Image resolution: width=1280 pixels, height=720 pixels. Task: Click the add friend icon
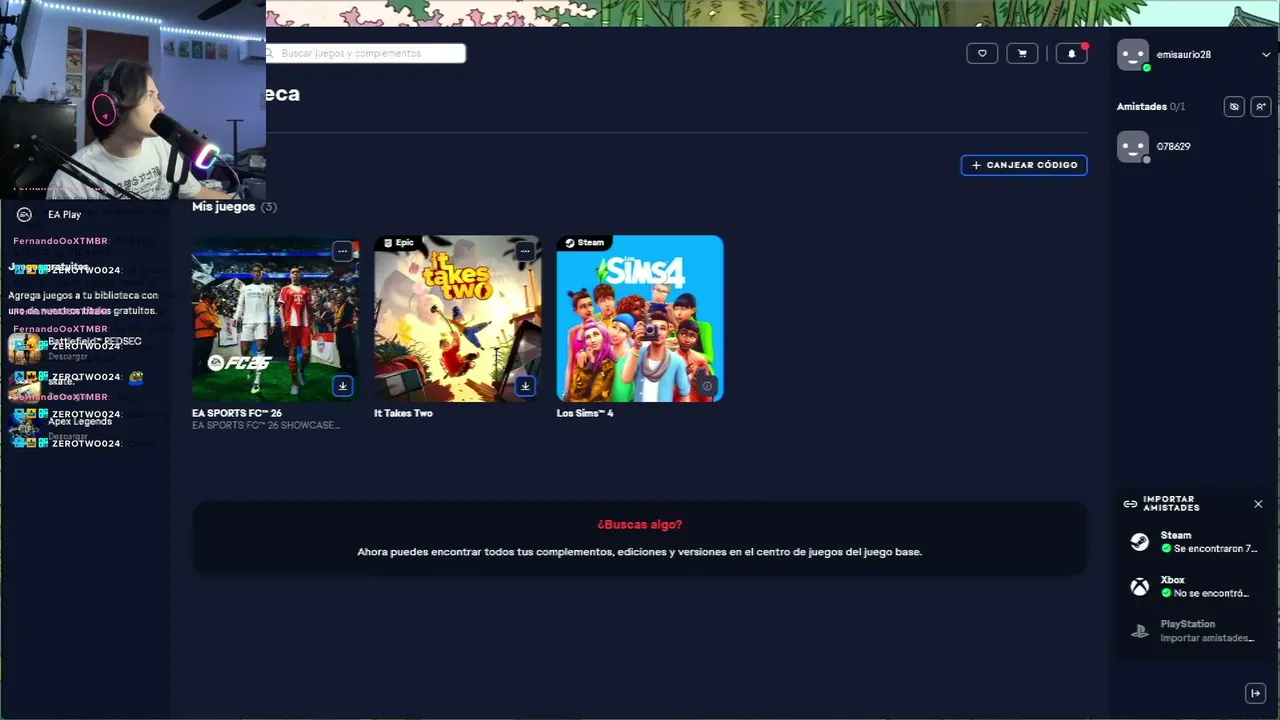click(x=1261, y=107)
